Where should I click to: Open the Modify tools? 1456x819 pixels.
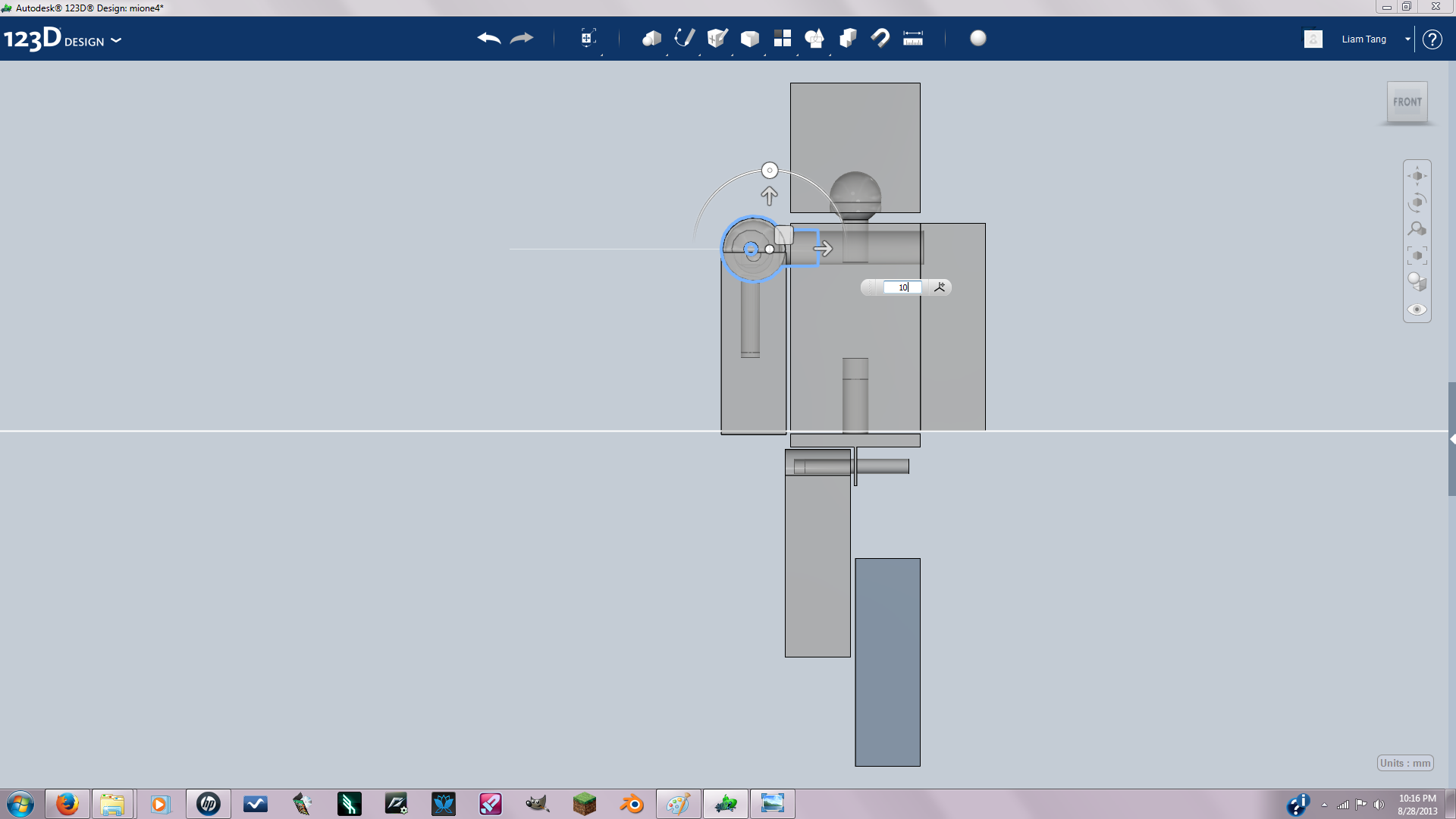pyautogui.click(x=750, y=38)
